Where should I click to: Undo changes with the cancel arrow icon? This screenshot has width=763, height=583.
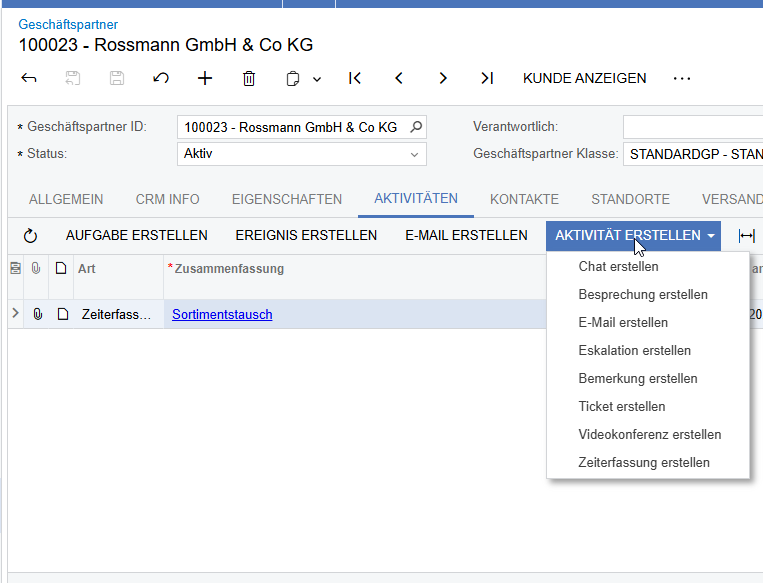click(x=161, y=78)
